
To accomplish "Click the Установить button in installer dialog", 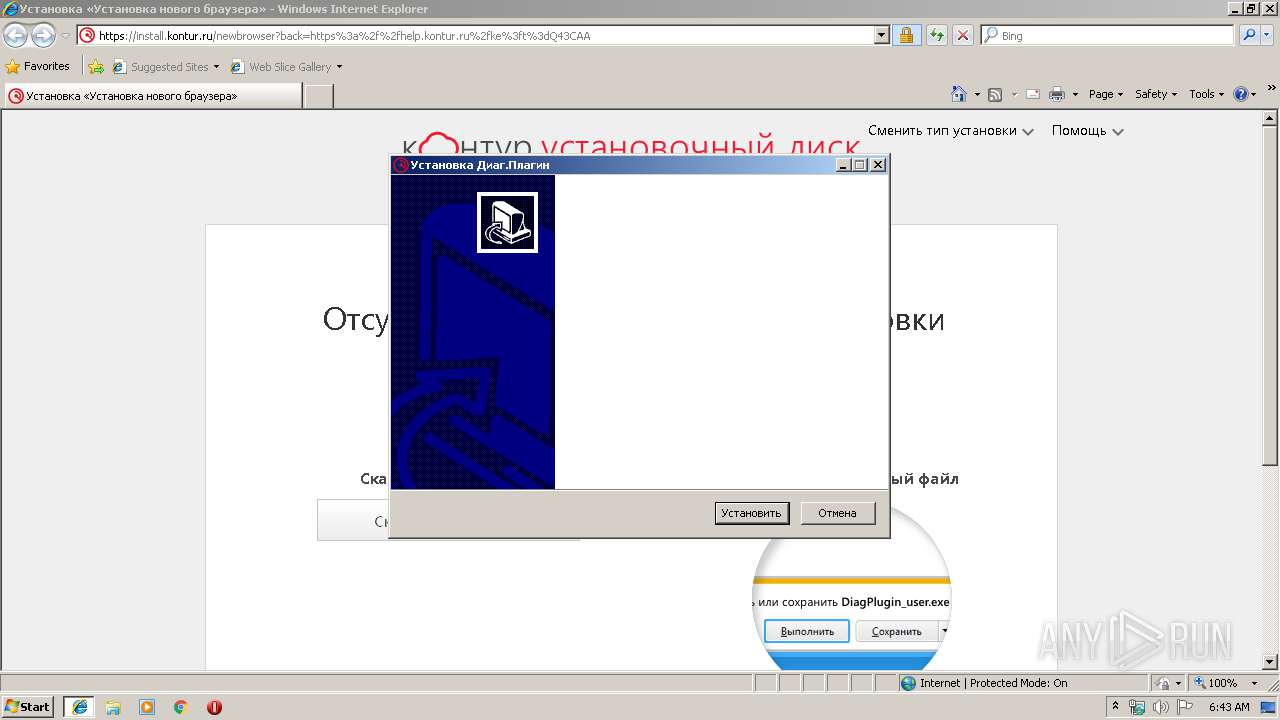I will tap(752, 513).
